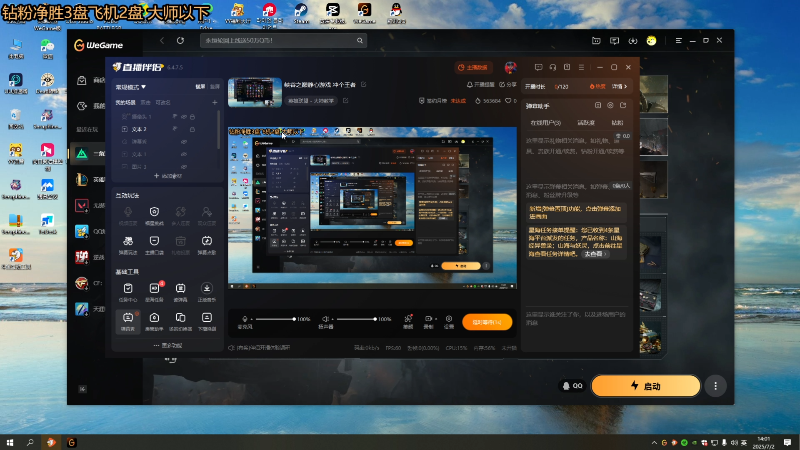Screen dimensions: 800x450
Task: Open the camera-shaped tool in the bottom basic tools row
Action: (x=154, y=321)
